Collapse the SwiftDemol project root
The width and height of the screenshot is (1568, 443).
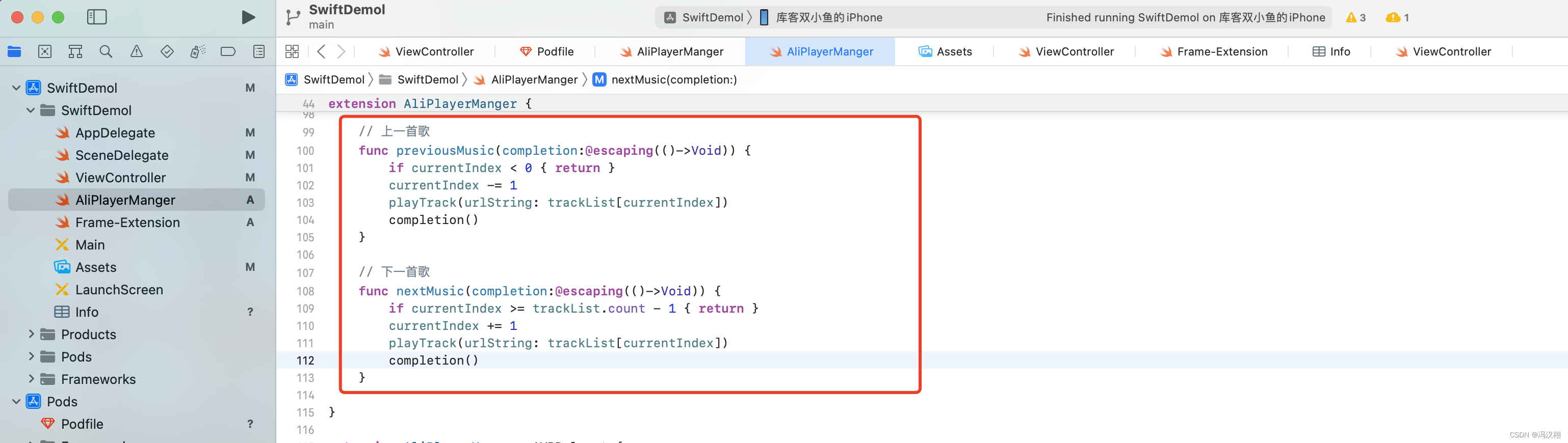[16, 88]
